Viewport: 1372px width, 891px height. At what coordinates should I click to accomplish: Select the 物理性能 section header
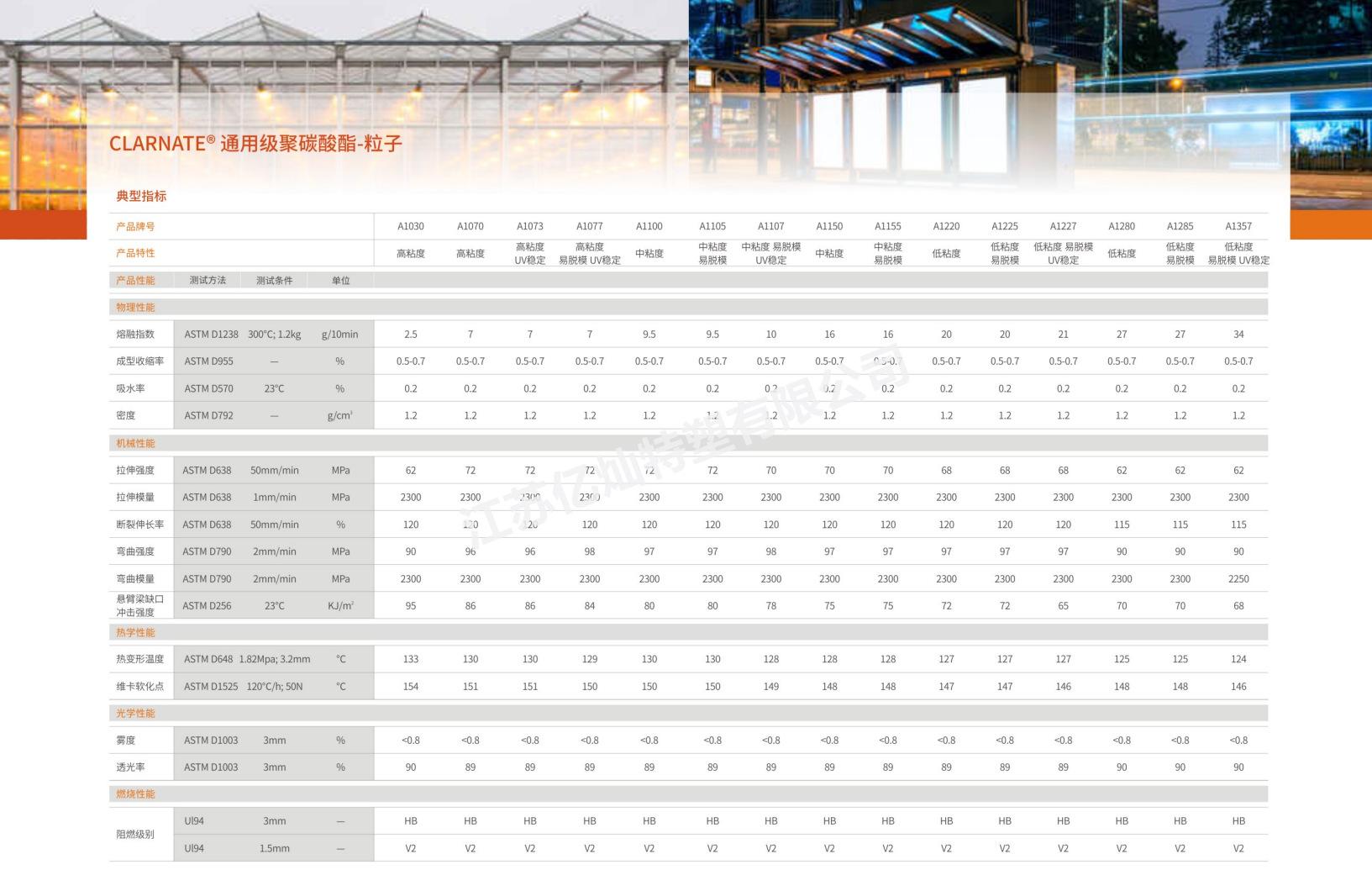tap(135, 307)
